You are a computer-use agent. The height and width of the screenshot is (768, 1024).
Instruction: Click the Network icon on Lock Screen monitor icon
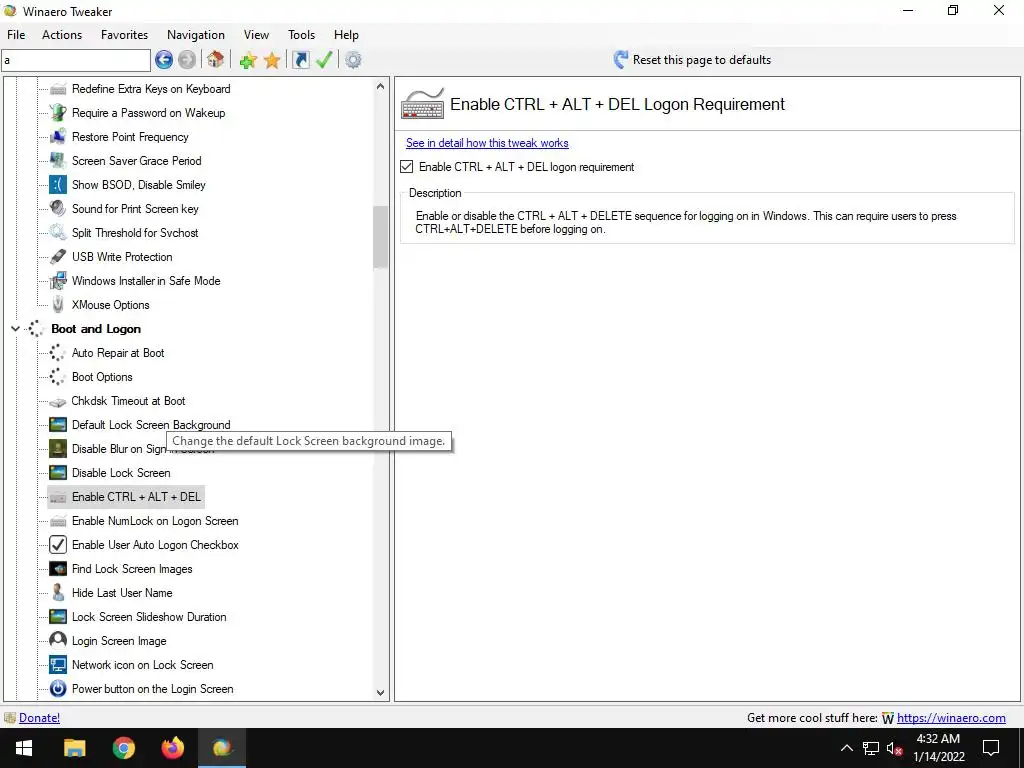click(x=58, y=665)
